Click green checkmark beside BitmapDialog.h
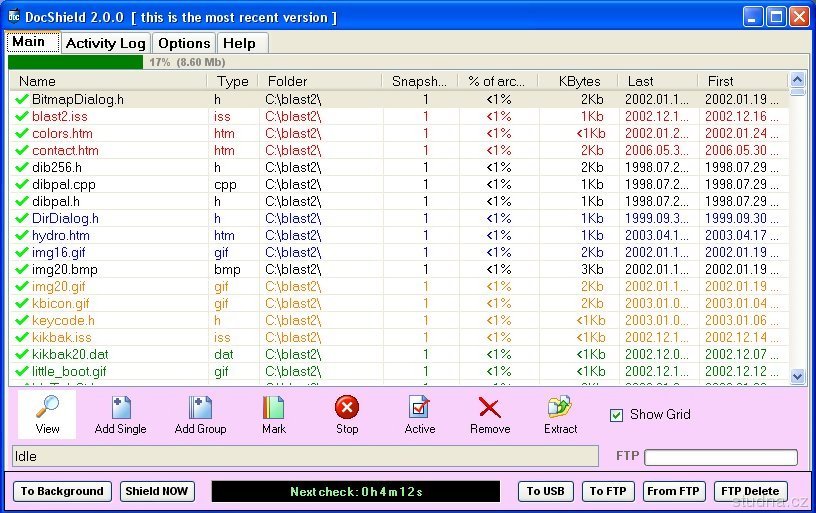This screenshot has height=513, width=816. click(x=21, y=99)
